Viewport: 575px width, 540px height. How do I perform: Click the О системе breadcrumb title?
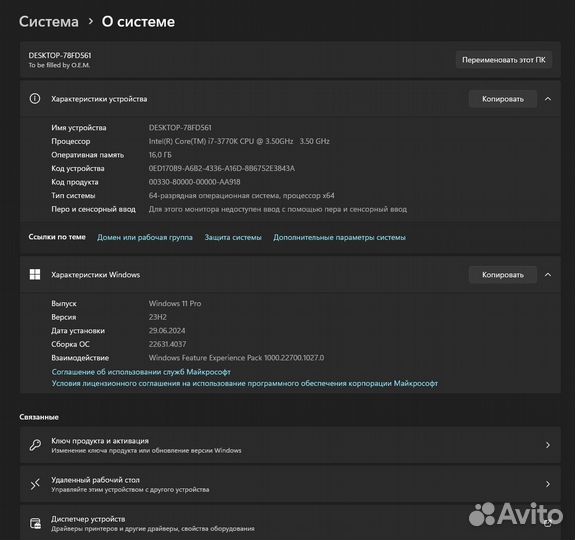(138, 22)
